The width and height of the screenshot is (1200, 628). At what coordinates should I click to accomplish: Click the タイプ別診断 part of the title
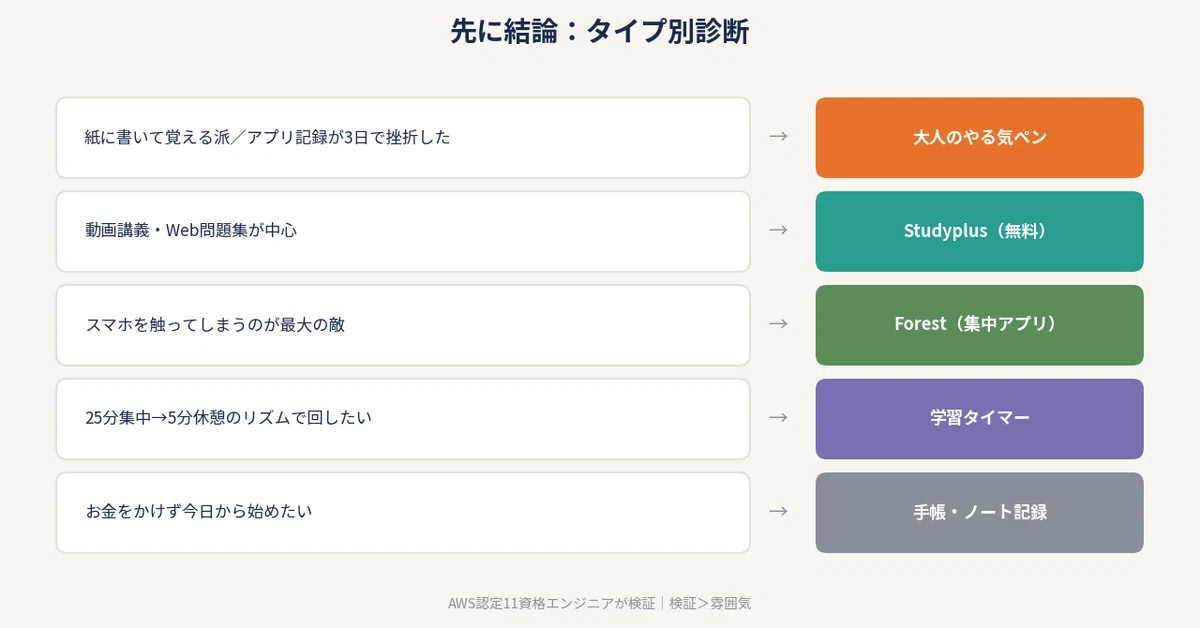click(668, 31)
